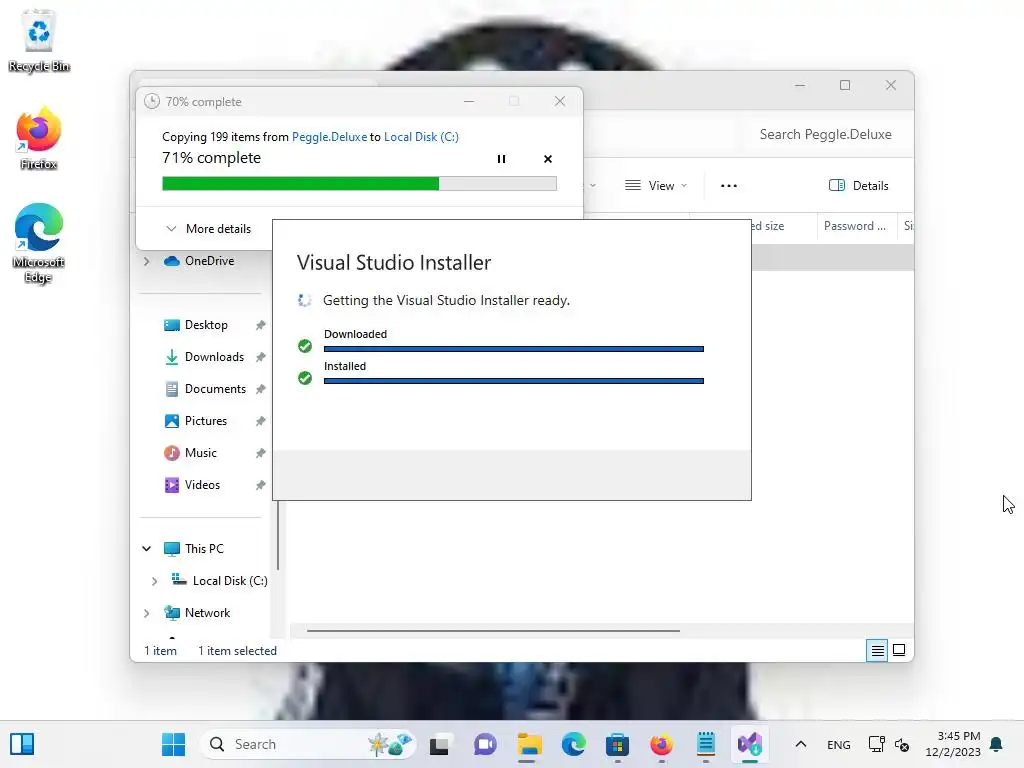Follow the Peggle.Deluxe source link
1024x768 pixels.
[x=329, y=136]
